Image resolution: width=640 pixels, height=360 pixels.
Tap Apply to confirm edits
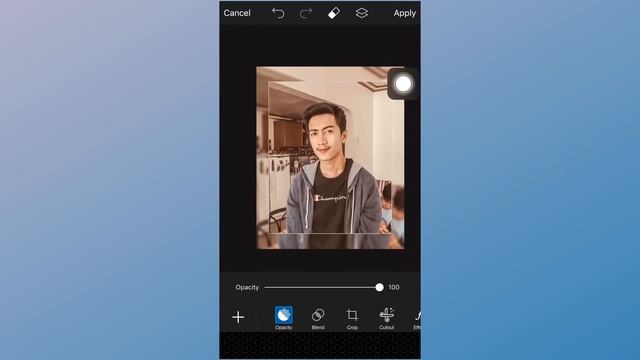click(404, 13)
